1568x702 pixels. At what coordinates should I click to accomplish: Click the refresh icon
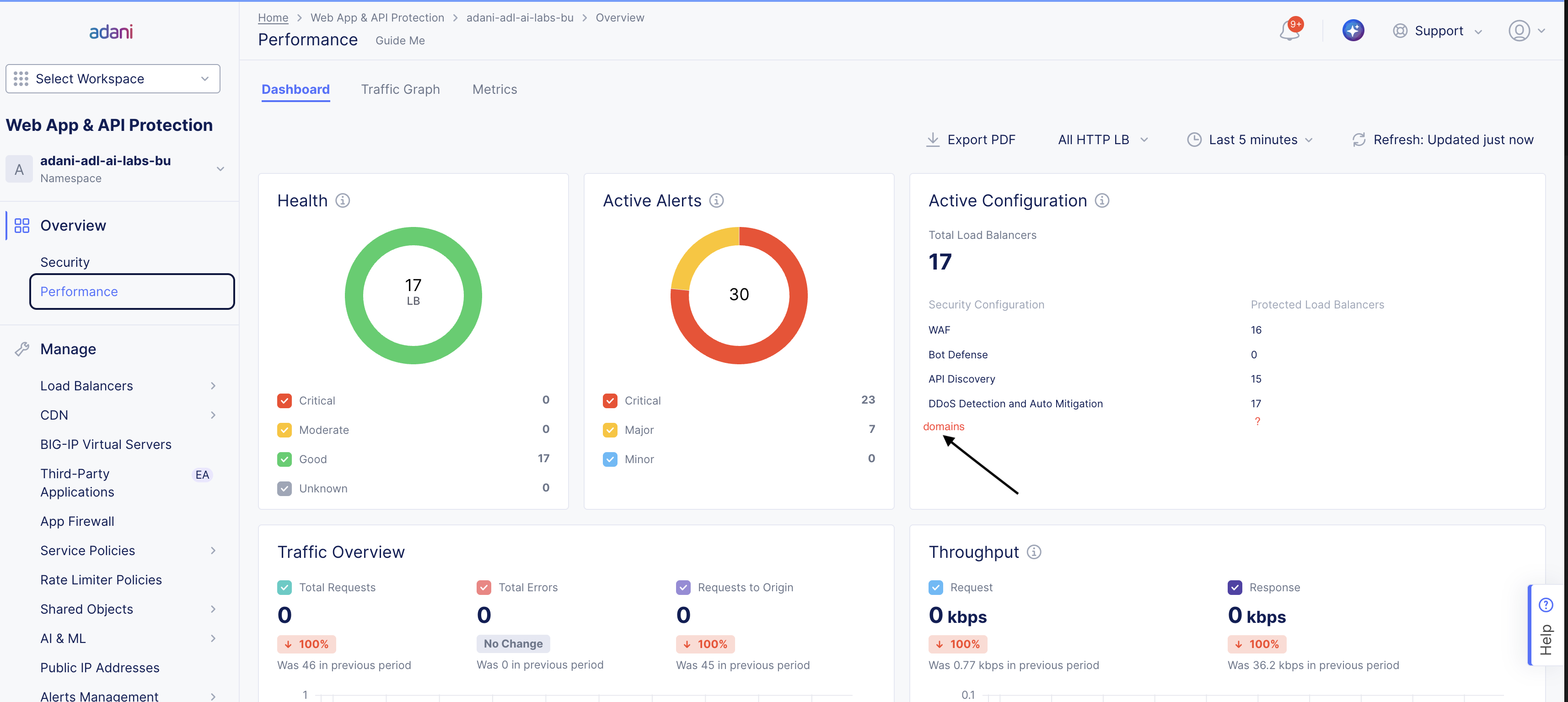pyautogui.click(x=1359, y=140)
